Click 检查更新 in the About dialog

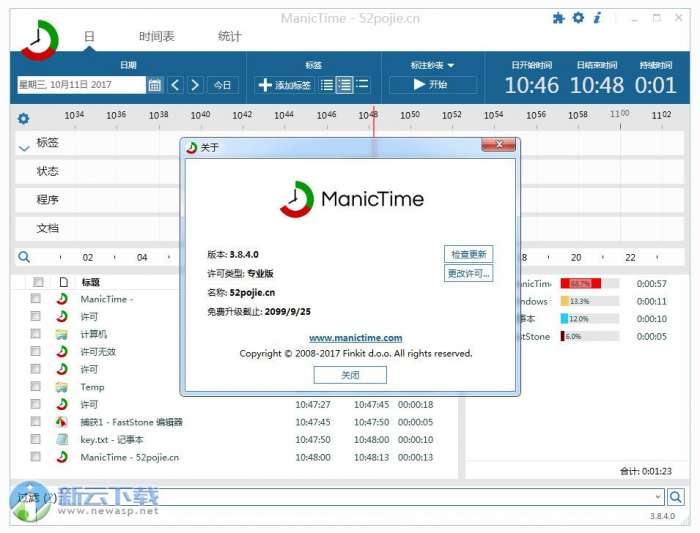coord(468,254)
